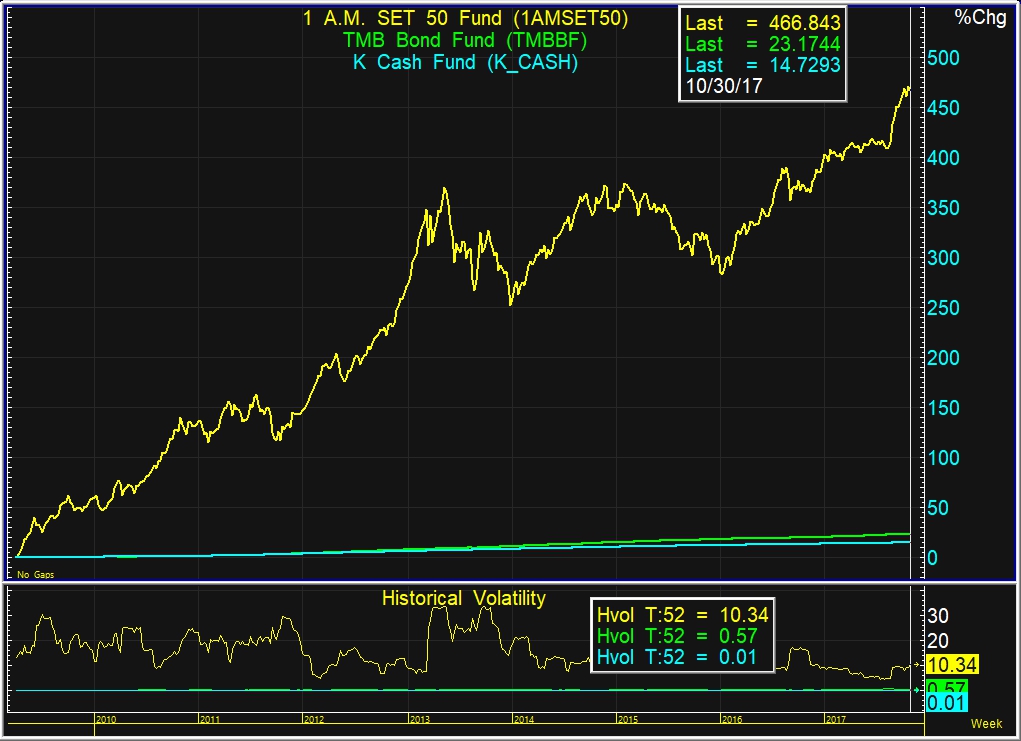The height and width of the screenshot is (741, 1021).
Task: Select the yellow Hvol T:52 10.34 row
Action: tap(682, 614)
